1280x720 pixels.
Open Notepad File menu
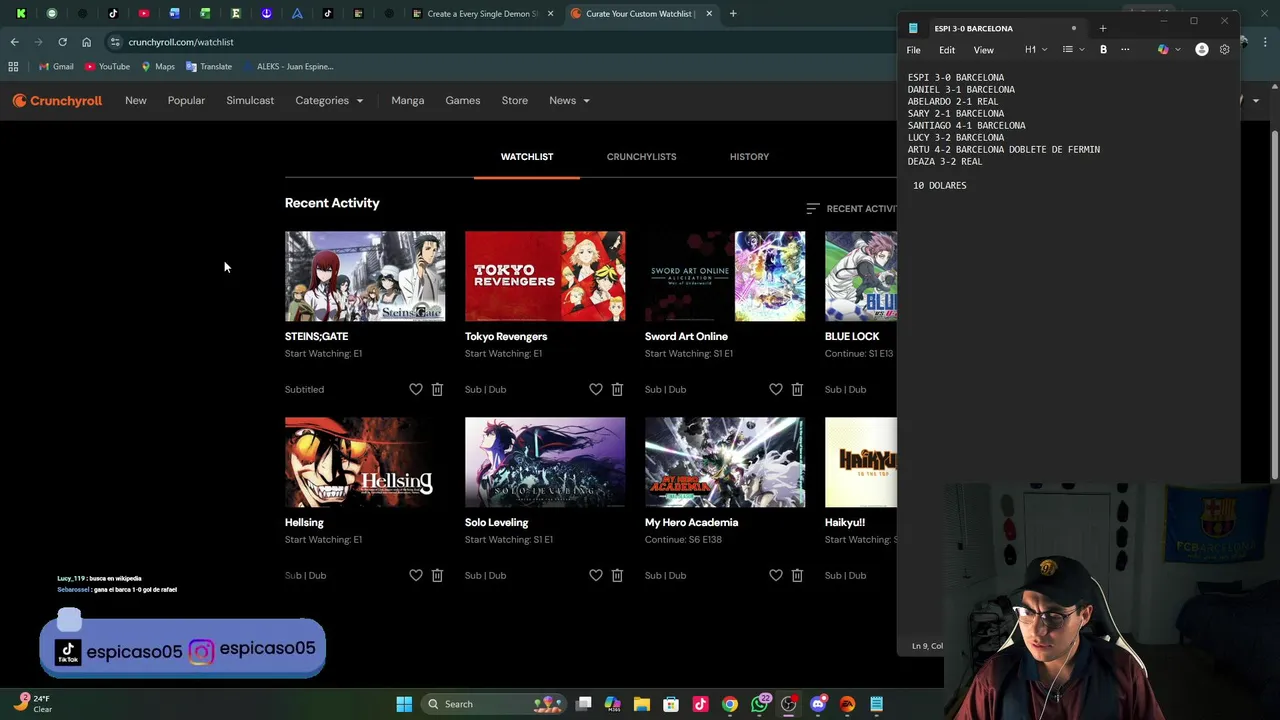coord(913,50)
